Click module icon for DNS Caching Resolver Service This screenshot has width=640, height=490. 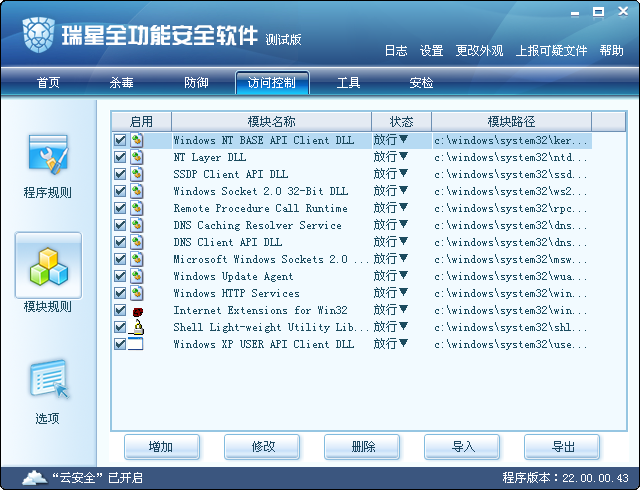[x=137, y=225]
